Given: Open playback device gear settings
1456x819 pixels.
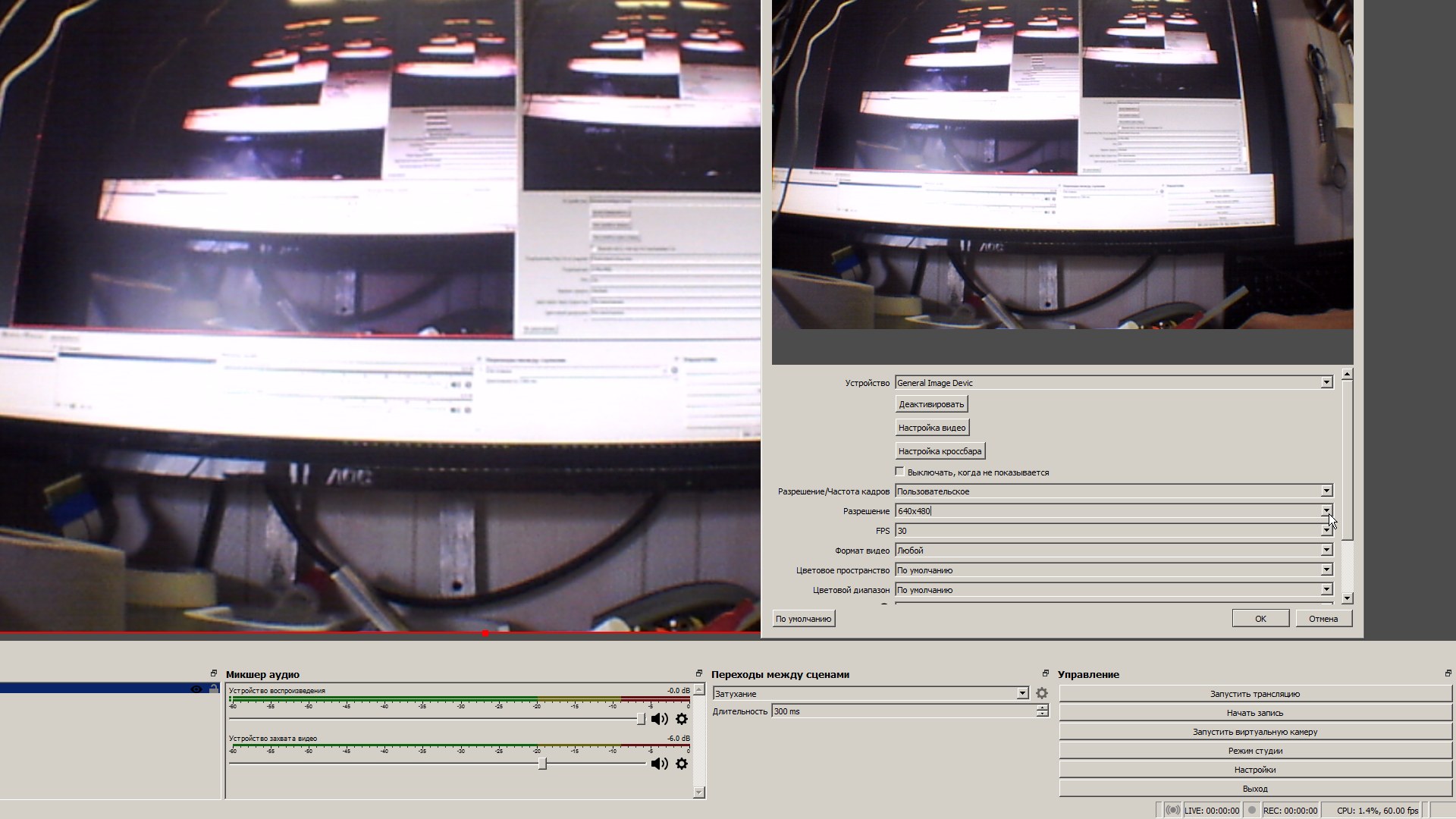Looking at the screenshot, I should click(x=682, y=719).
